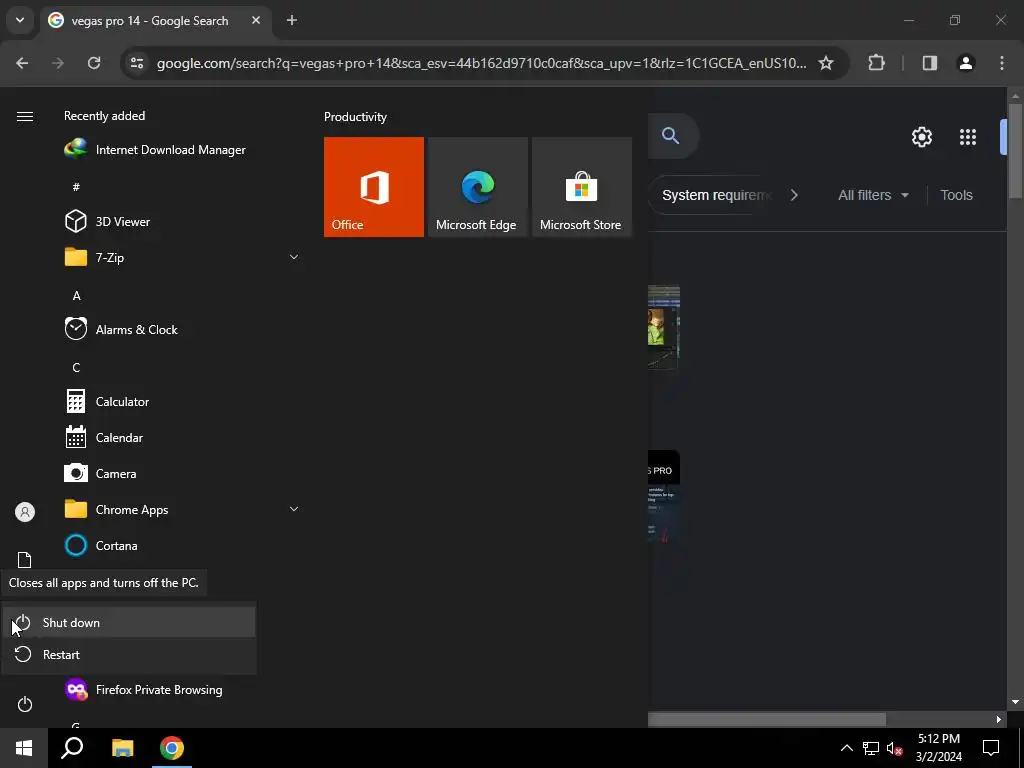Click the Chrome address bar URL
Image resolution: width=1024 pixels, height=768 pixels.
(481, 63)
